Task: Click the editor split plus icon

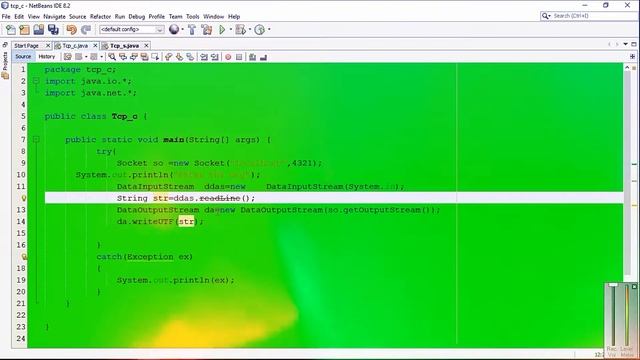Action: [x=633, y=57]
